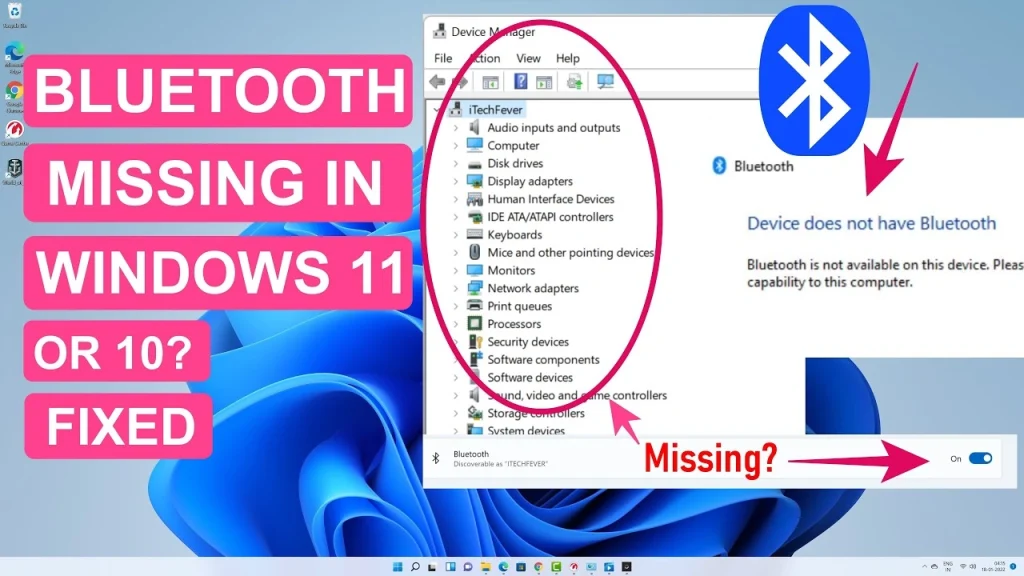The height and width of the screenshot is (576, 1024).
Task: Select Mice and other pointing devices
Action: [570, 253]
